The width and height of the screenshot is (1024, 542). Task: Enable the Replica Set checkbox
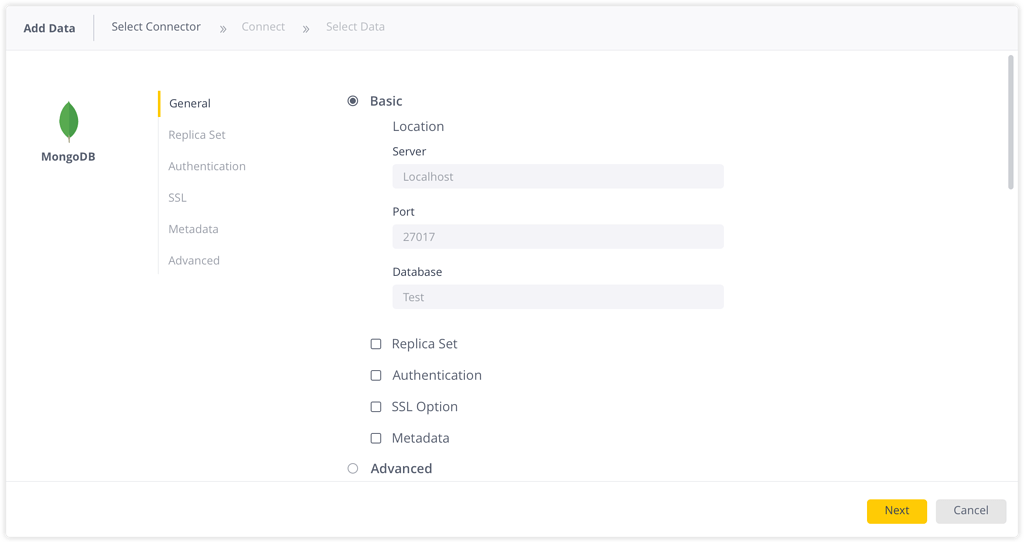(376, 344)
